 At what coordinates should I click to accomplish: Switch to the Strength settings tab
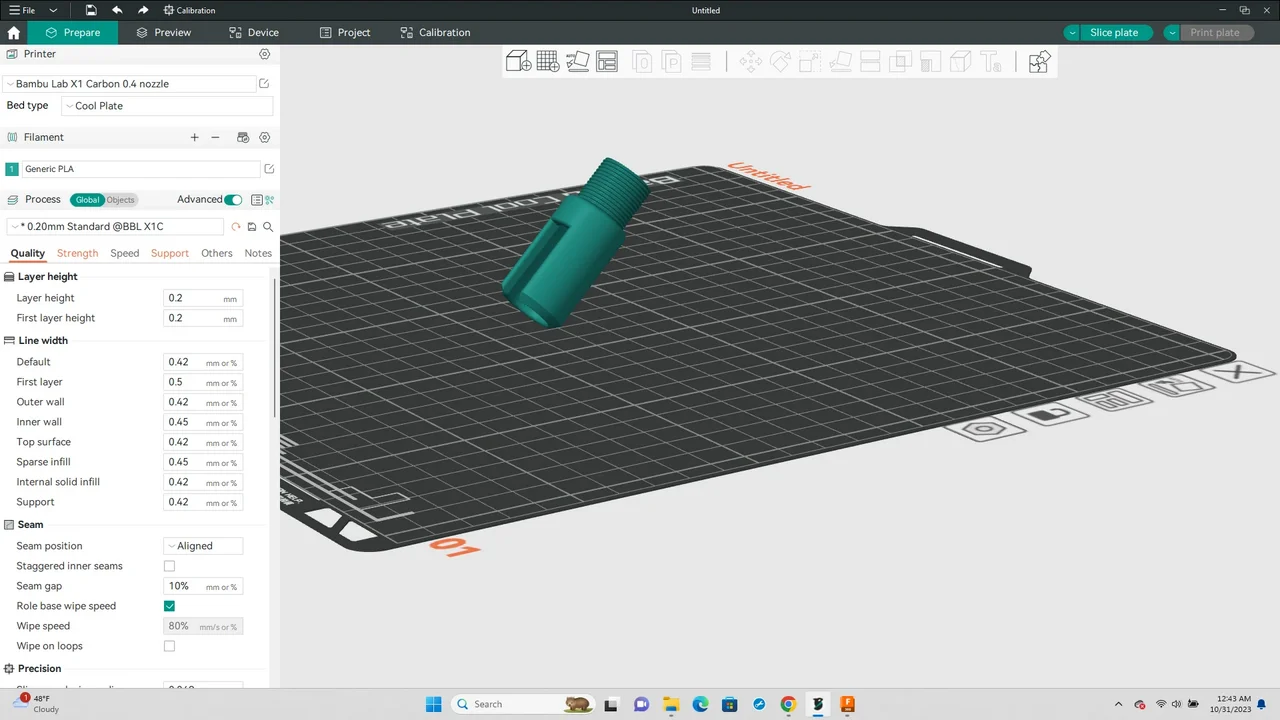[77, 253]
